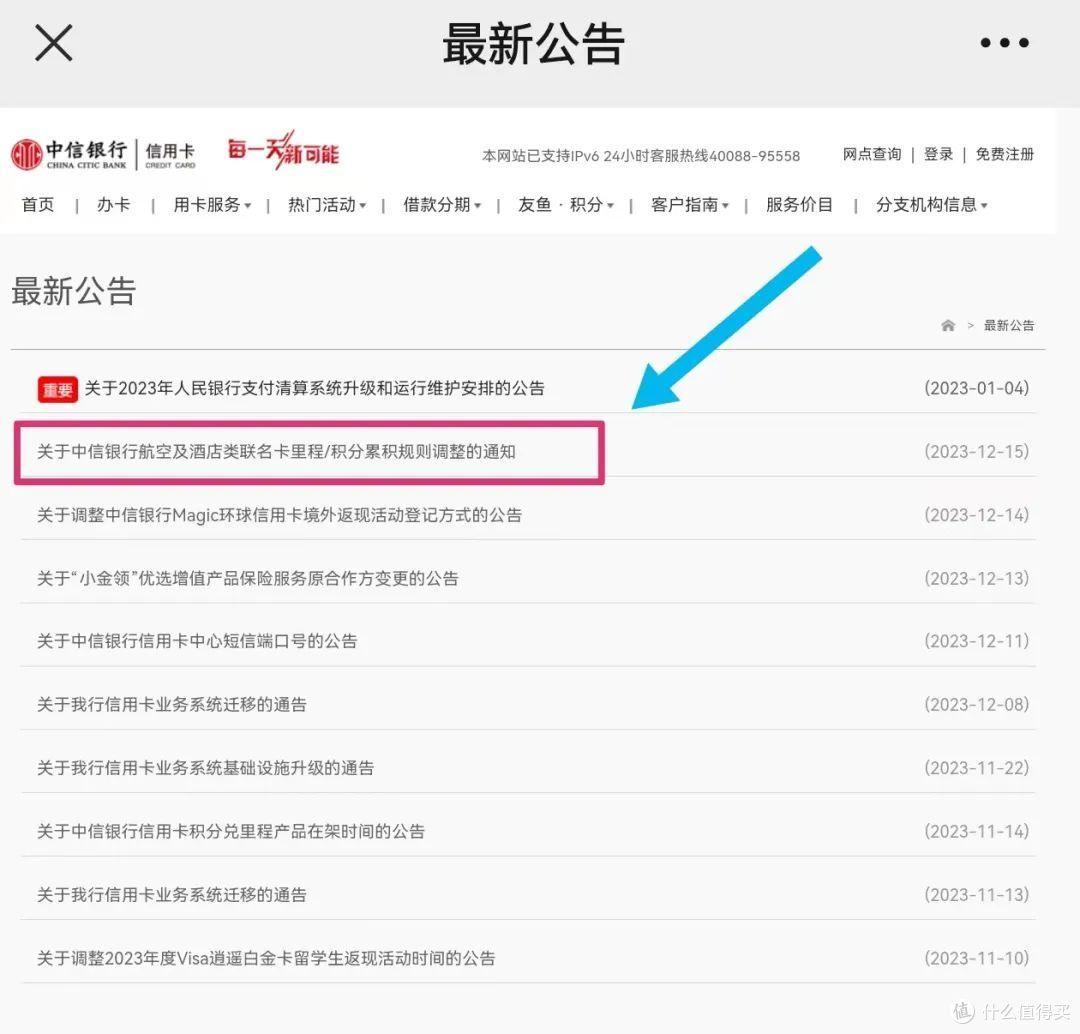Click the date (2023-01-04)

(x=976, y=389)
